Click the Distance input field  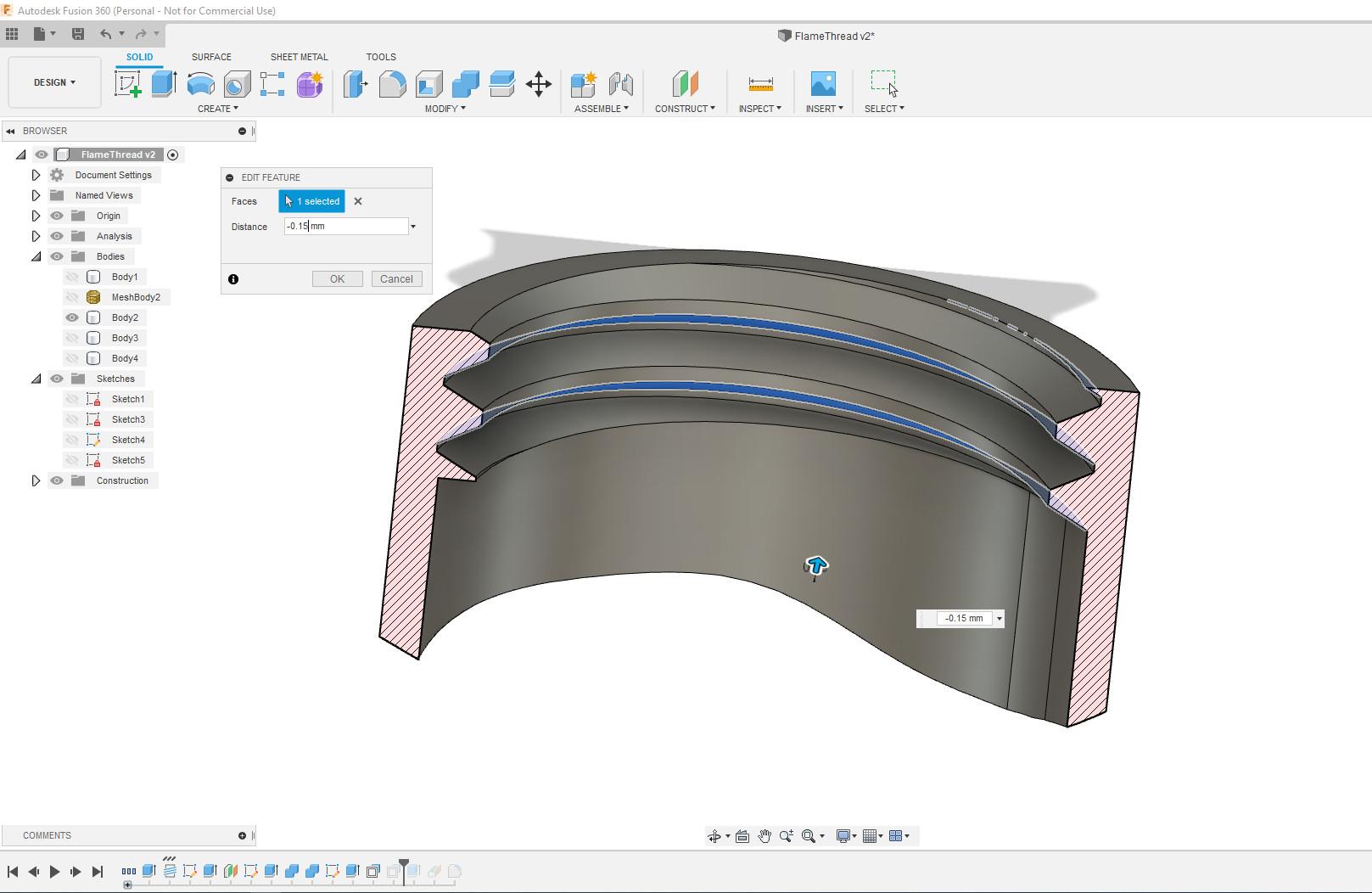click(345, 227)
